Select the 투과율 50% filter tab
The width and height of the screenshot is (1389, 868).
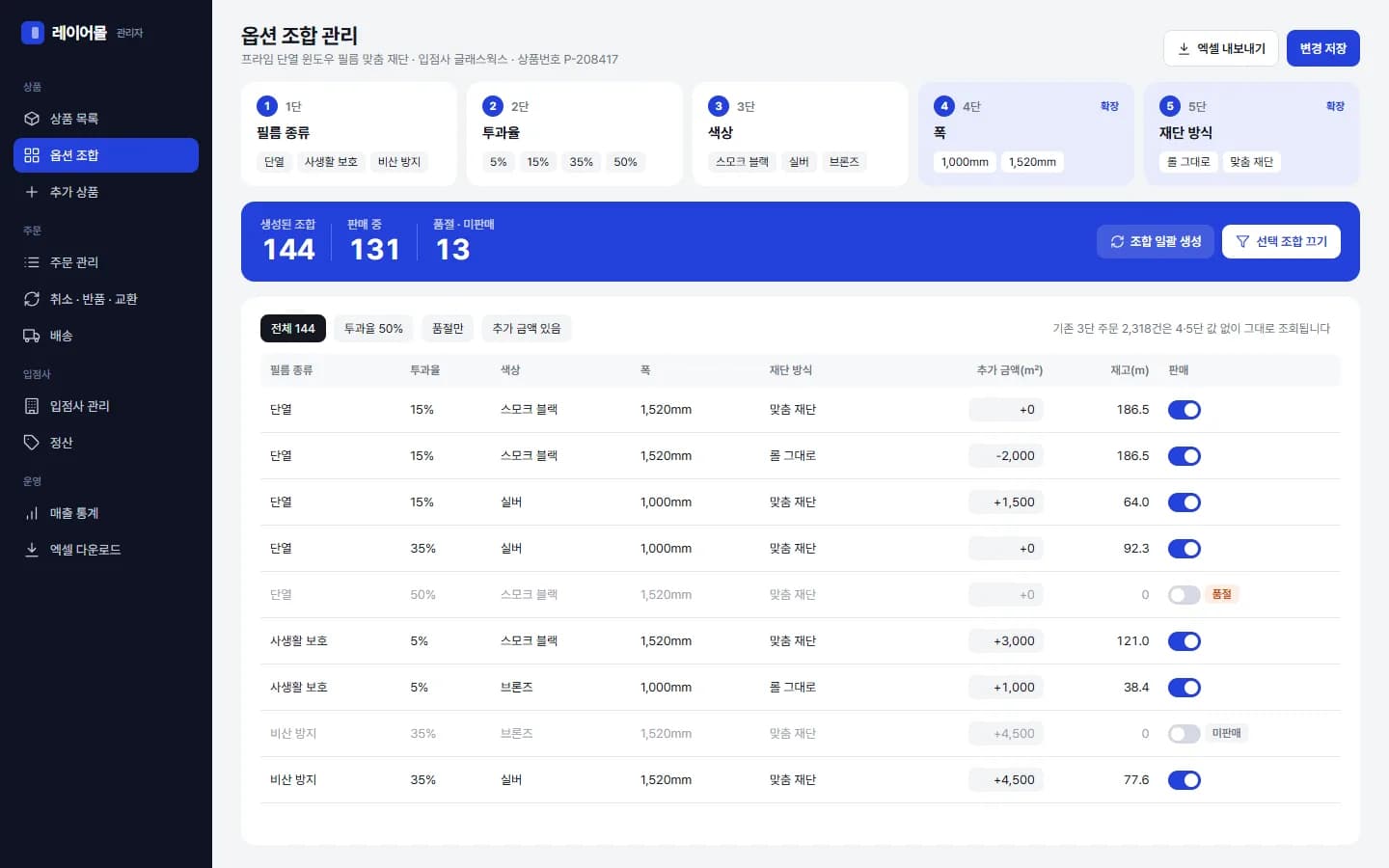[374, 329]
